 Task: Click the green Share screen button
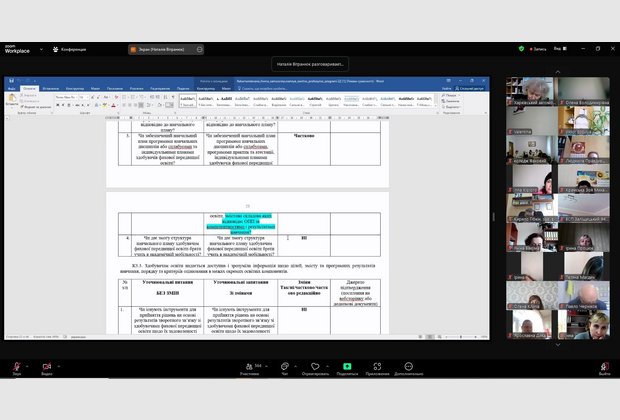point(347,367)
